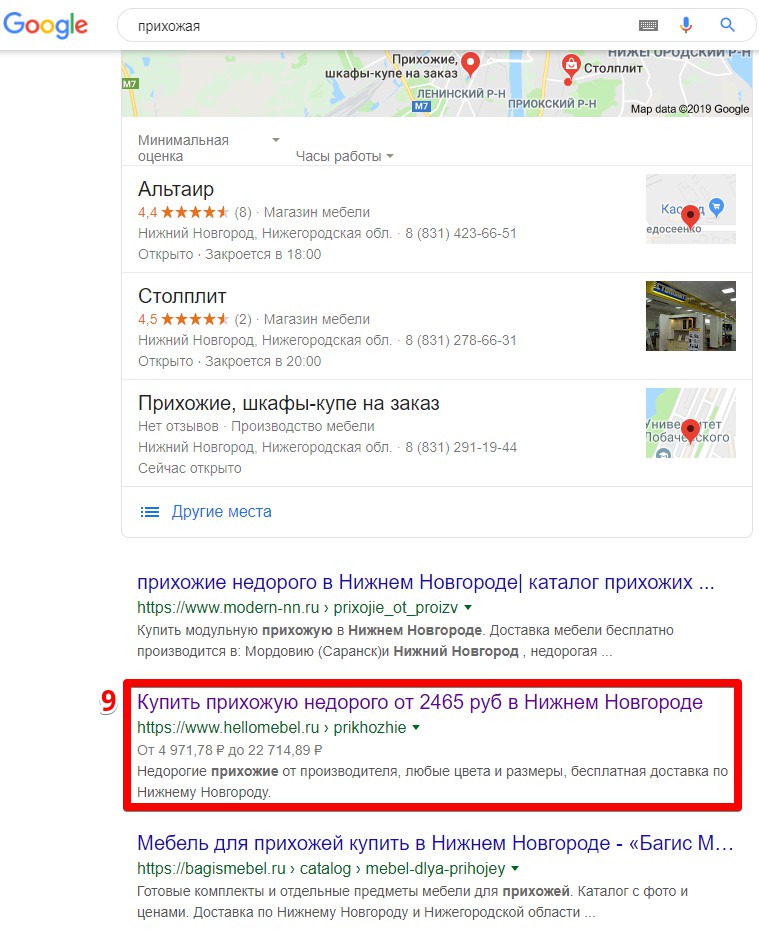Open the Столплит store listing
The height and width of the screenshot is (931, 759).
click(x=182, y=296)
